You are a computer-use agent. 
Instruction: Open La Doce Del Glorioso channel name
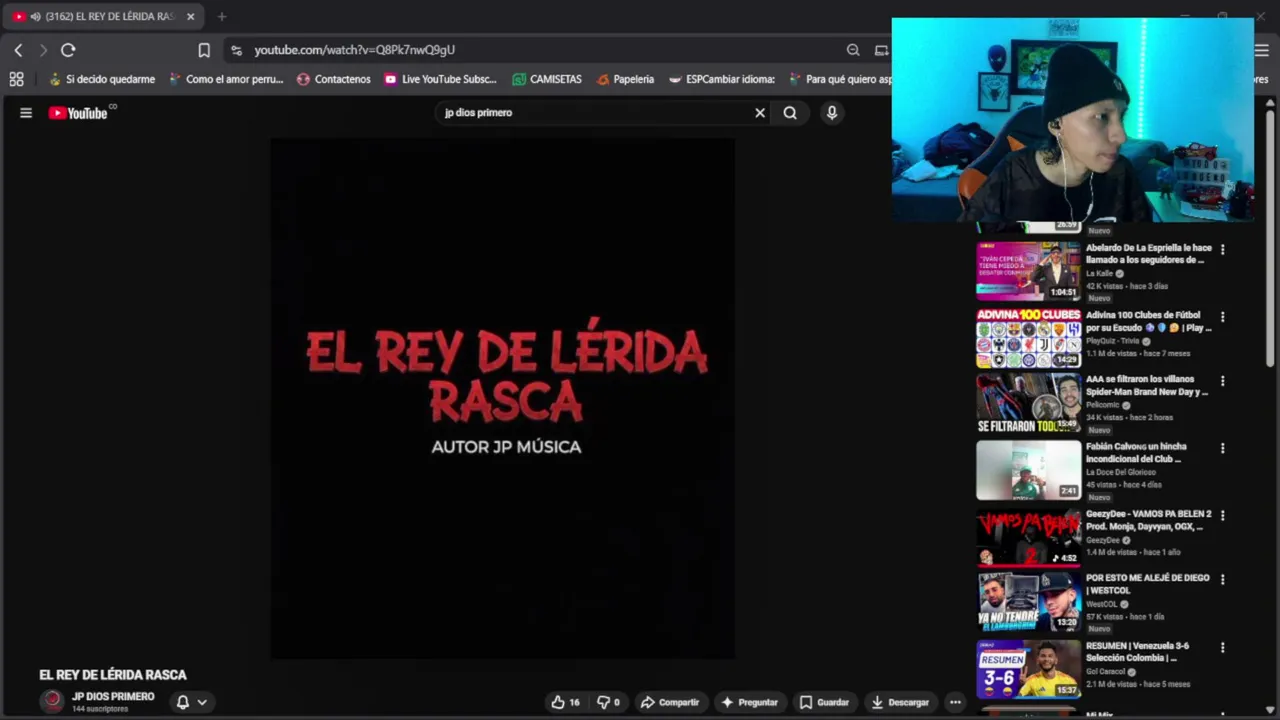[x=1121, y=472]
